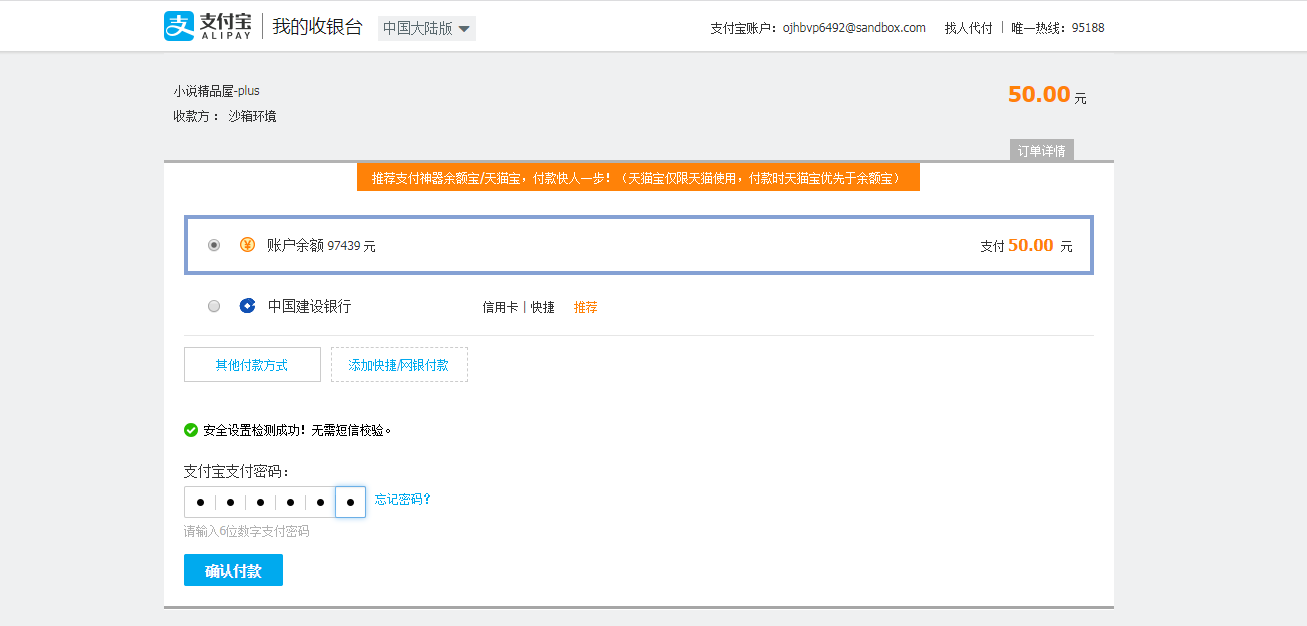Click the 我的收银台 header title
Screen dimensions: 1307x626
pyautogui.click(x=317, y=27)
